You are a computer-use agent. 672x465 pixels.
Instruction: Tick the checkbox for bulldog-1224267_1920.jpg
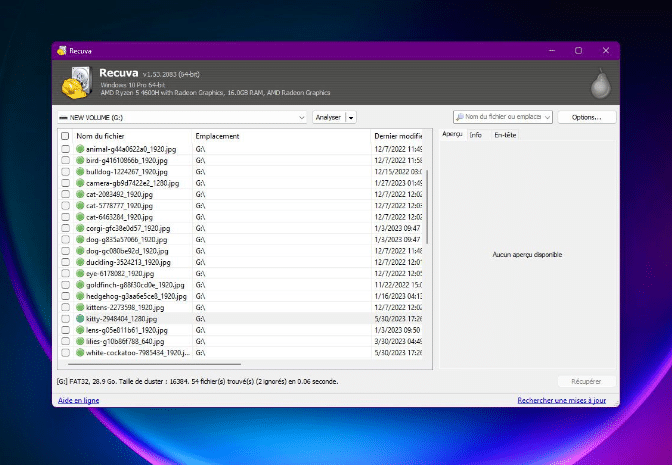[x=65, y=171]
